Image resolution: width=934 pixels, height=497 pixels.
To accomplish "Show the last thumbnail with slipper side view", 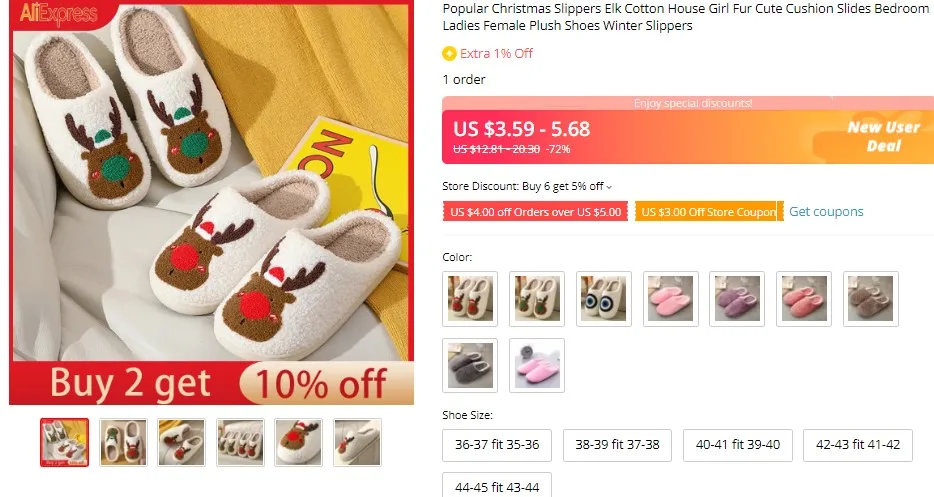I will 357,442.
